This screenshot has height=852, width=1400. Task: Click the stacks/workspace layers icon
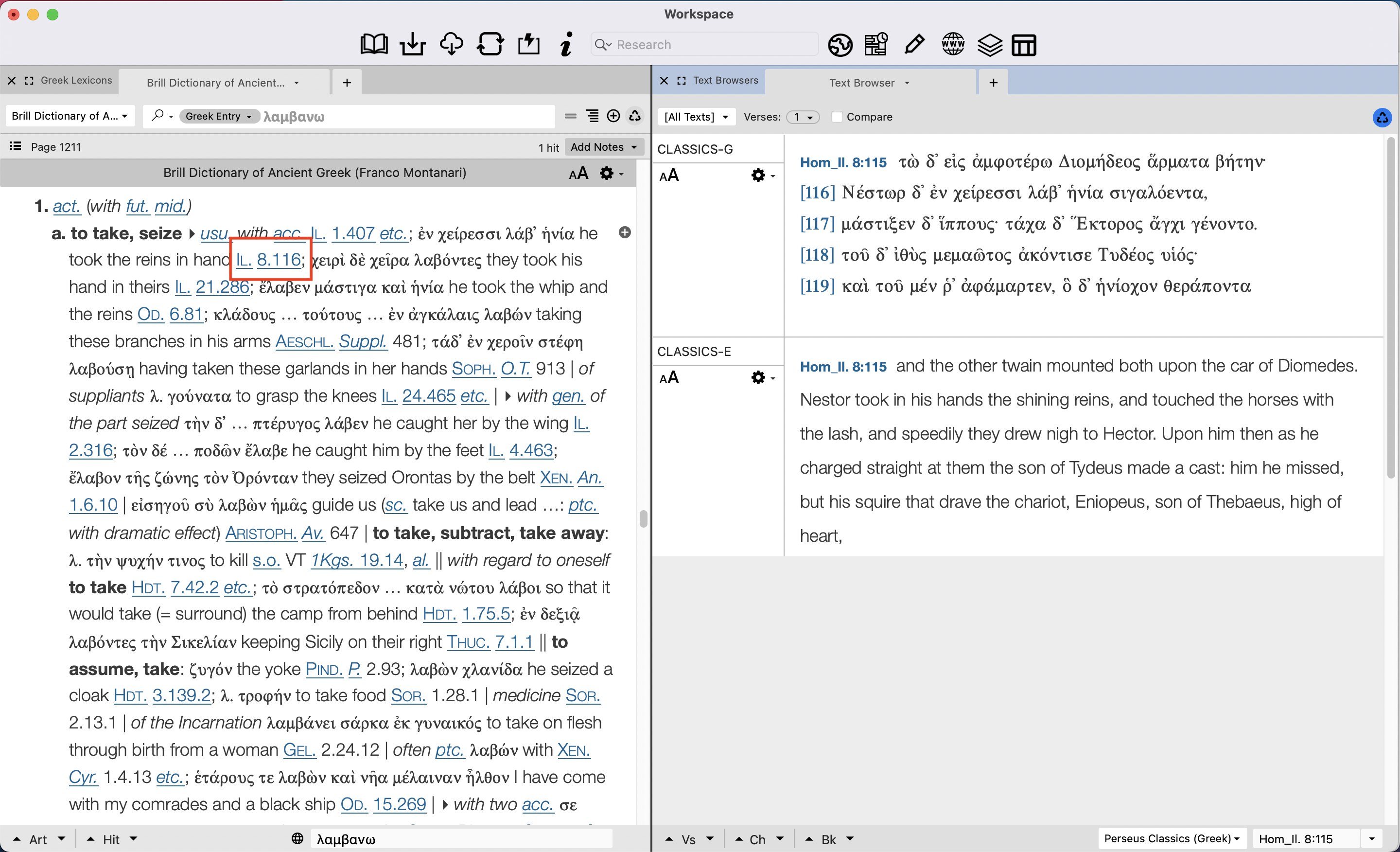pyautogui.click(x=990, y=45)
